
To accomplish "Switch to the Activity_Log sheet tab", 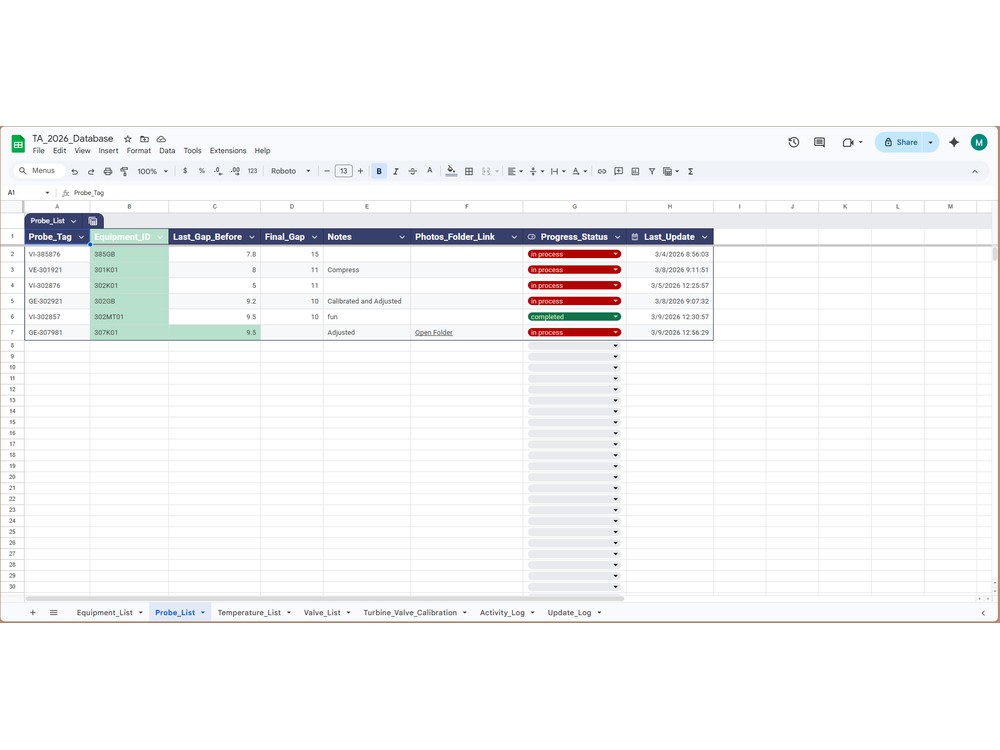I will tap(502, 612).
